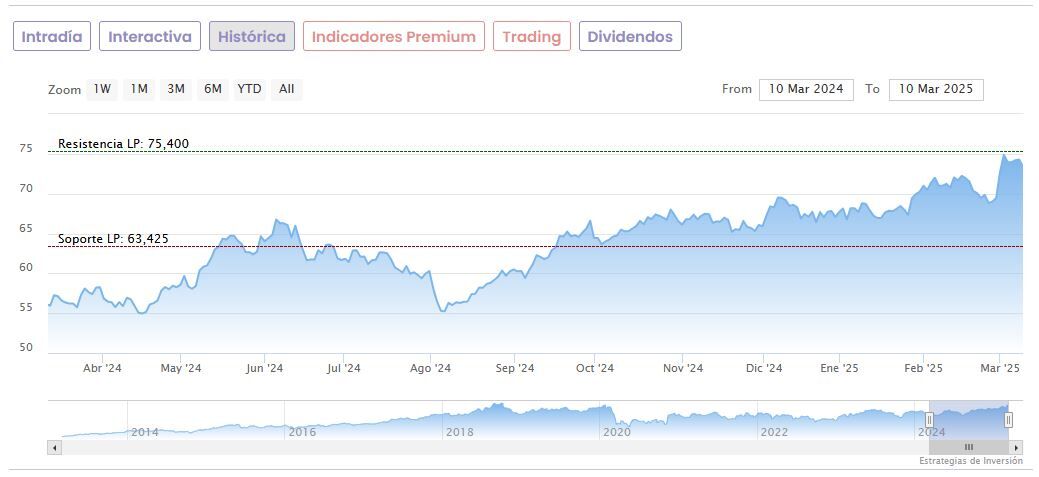This screenshot has width=1039, height=477.
Task: Open the Estrategias de Inversión link
Action: tap(970, 461)
